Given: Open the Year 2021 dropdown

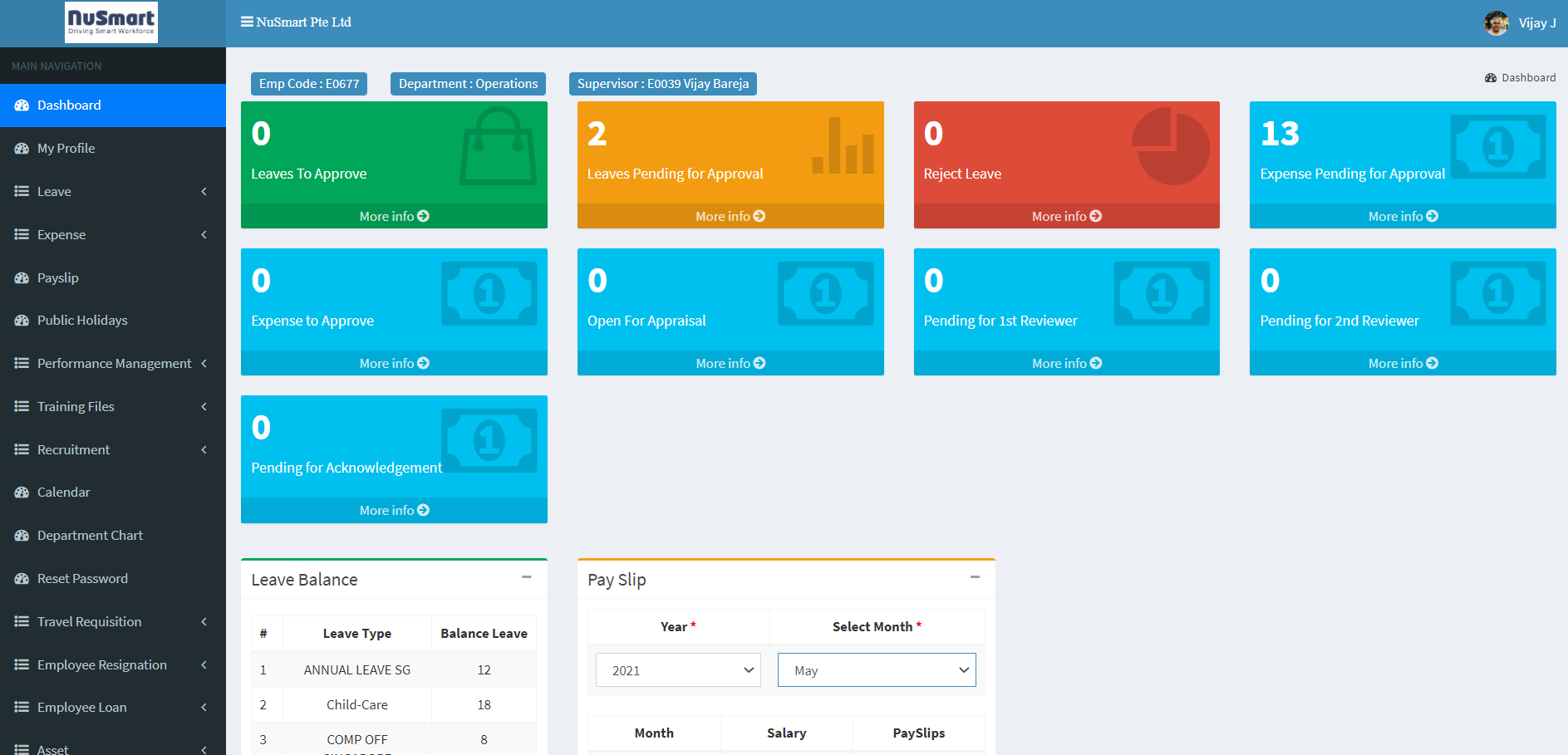Looking at the screenshot, I should (x=678, y=670).
